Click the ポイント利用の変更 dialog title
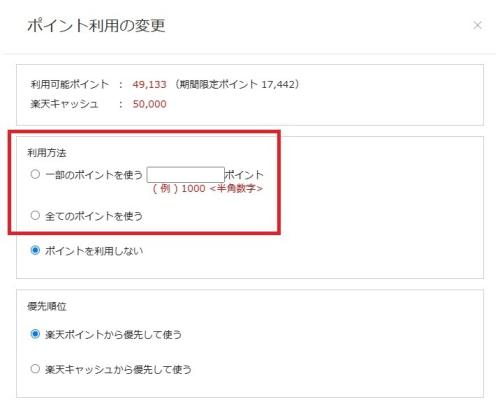 [96, 26]
